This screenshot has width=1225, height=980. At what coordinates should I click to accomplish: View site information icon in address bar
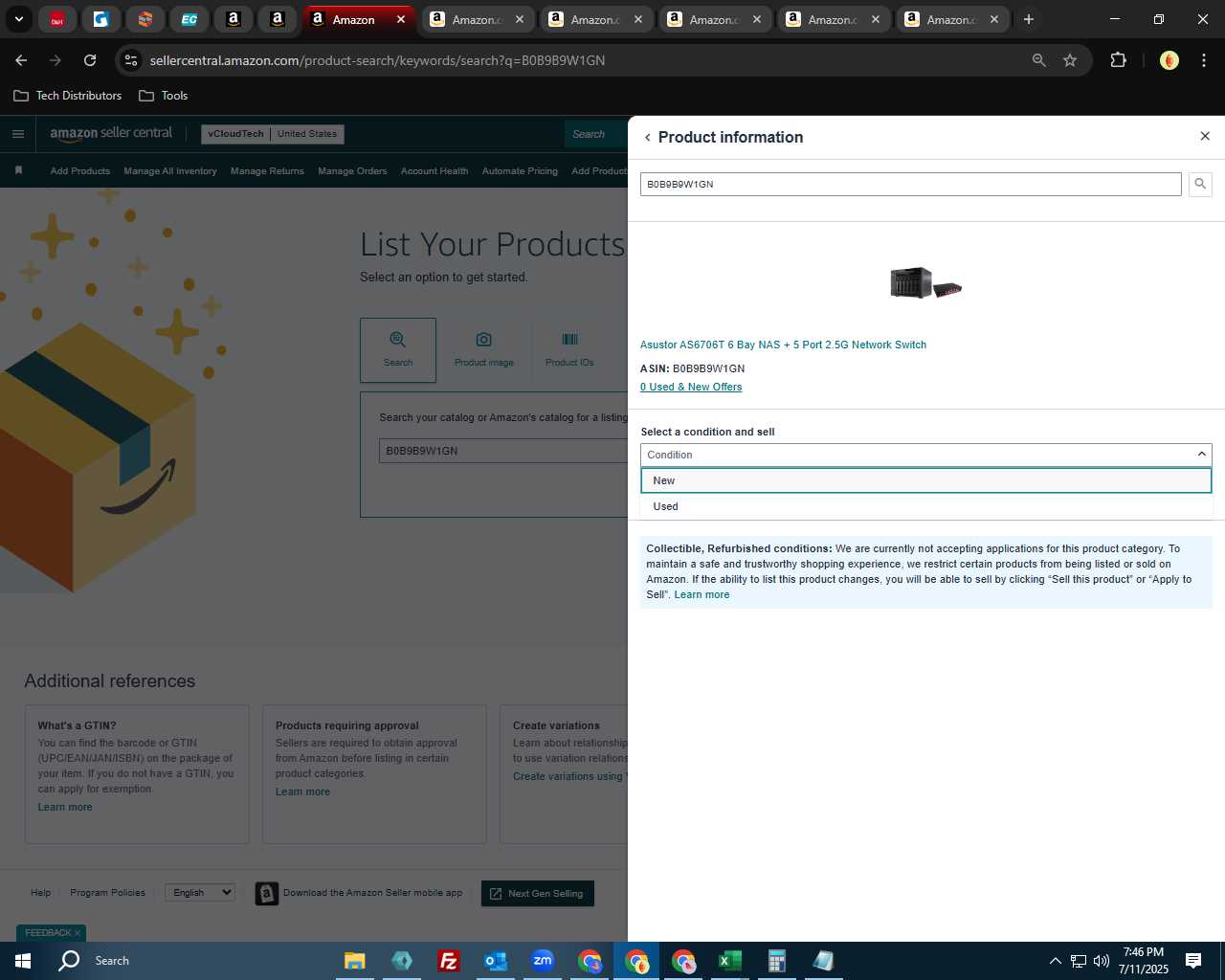tap(131, 60)
